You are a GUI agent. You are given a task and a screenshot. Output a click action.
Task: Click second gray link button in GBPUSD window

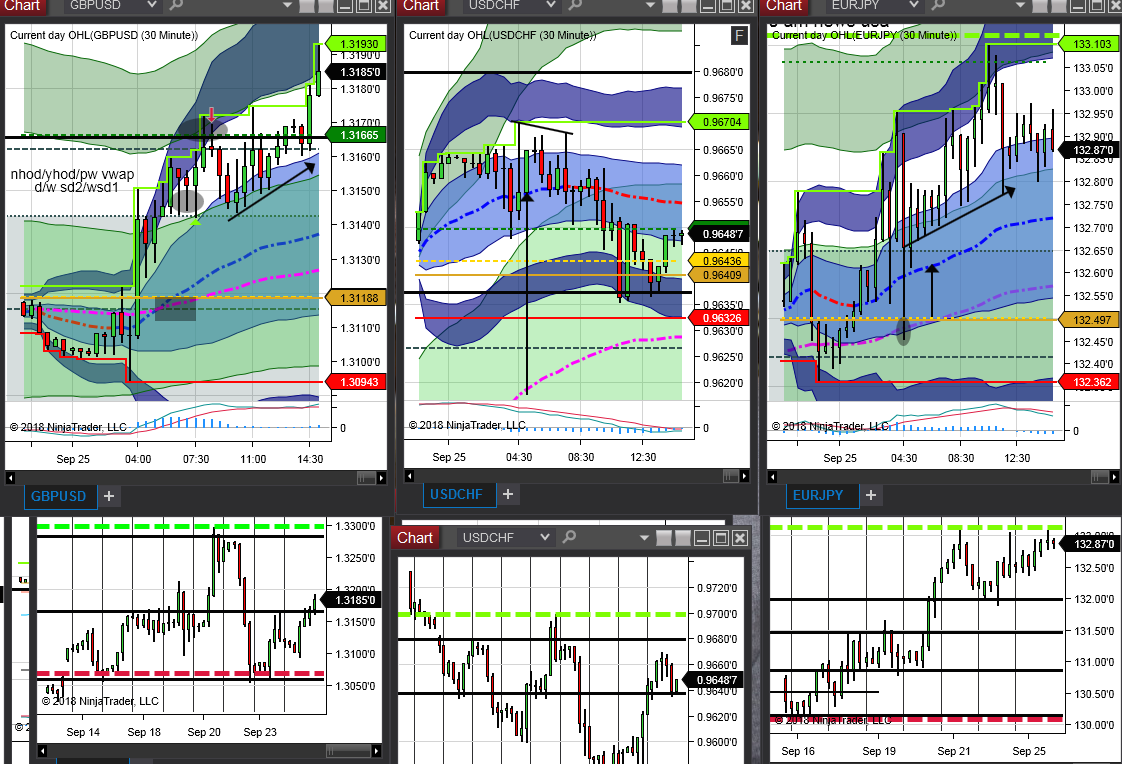(326, 6)
